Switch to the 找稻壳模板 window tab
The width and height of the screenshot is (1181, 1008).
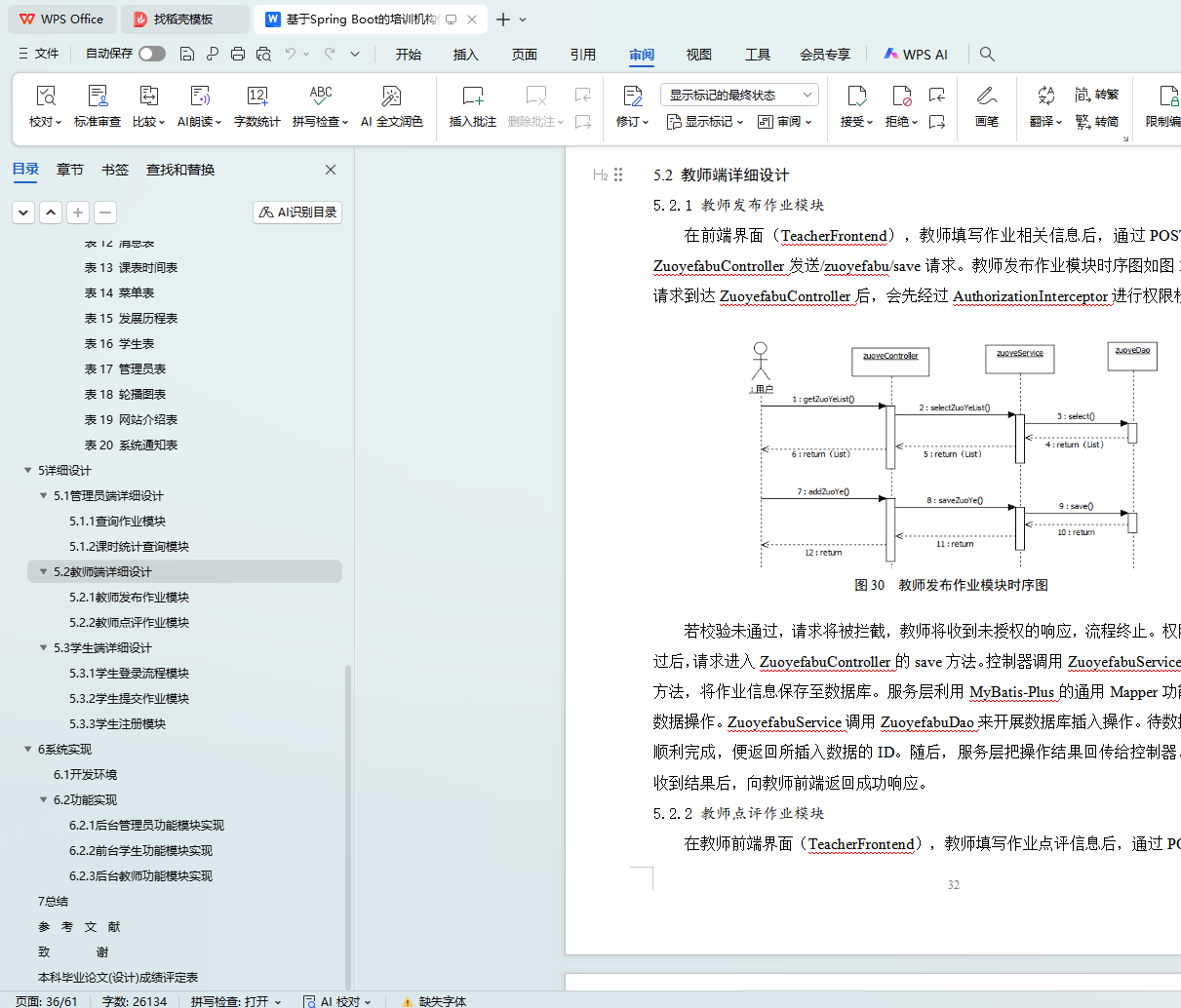click(x=182, y=19)
